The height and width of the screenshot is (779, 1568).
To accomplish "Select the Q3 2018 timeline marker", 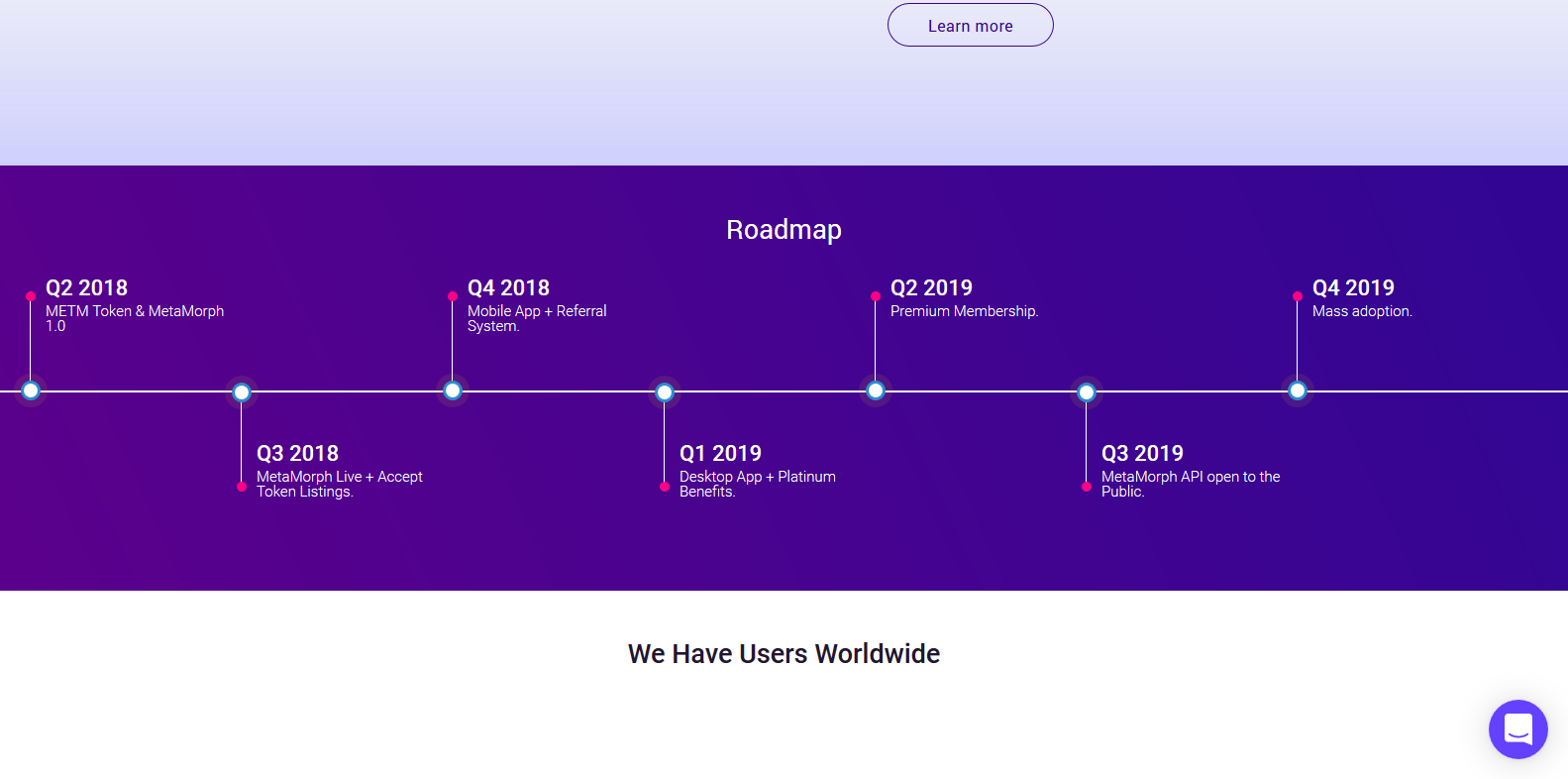I will tap(242, 392).
